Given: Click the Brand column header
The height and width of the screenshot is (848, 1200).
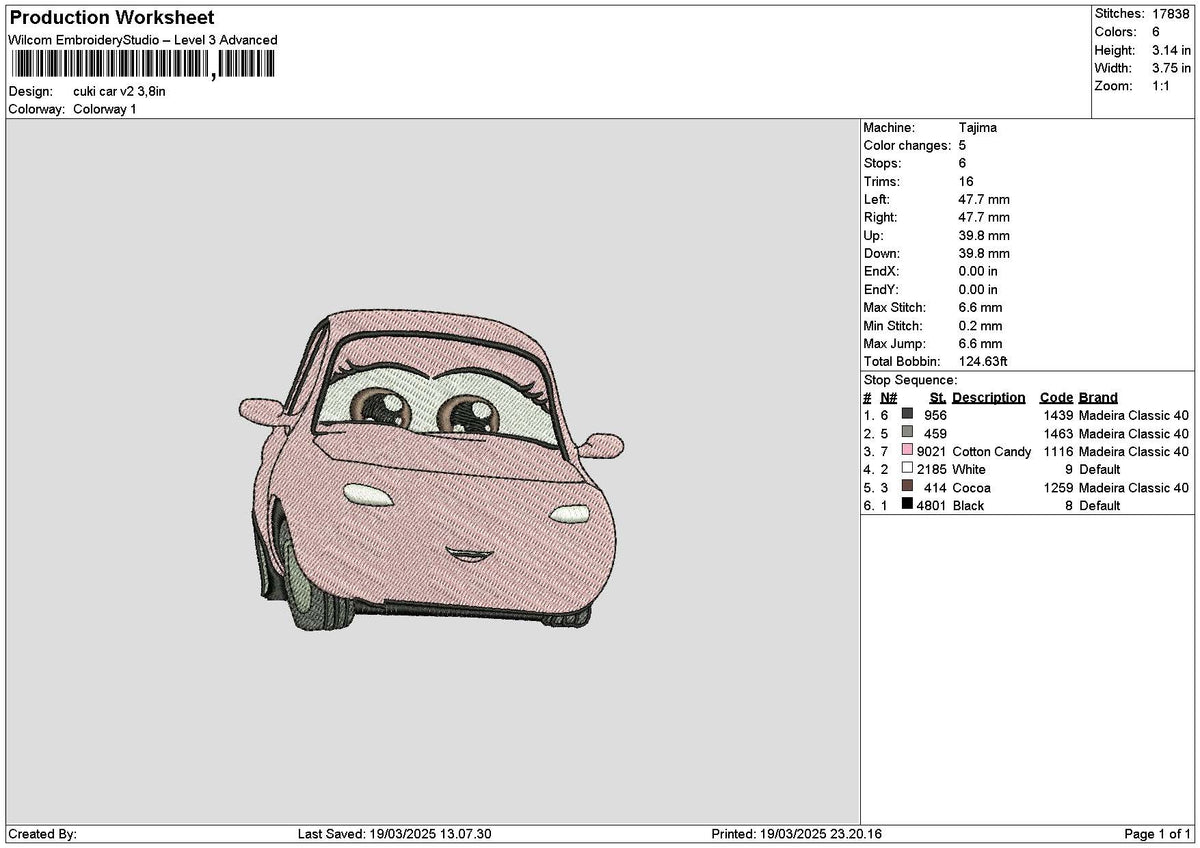Looking at the screenshot, I should click(x=1098, y=397).
